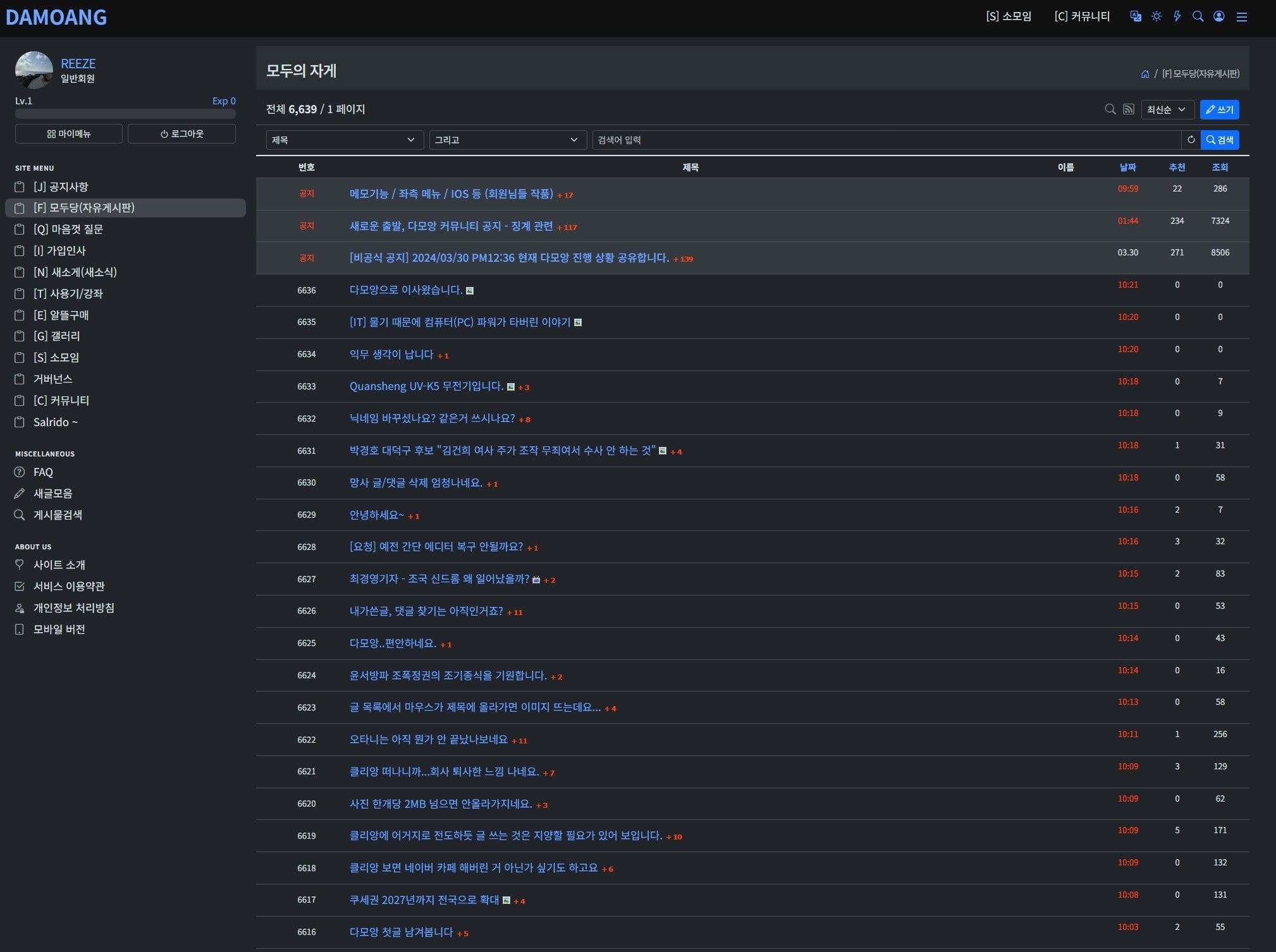Open the hamburger menu icon
Viewport: 1276px width, 952px height.
coord(1242,17)
